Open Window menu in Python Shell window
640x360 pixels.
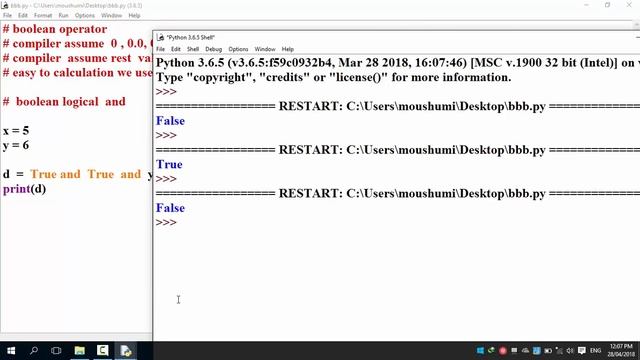click(265, 49)
